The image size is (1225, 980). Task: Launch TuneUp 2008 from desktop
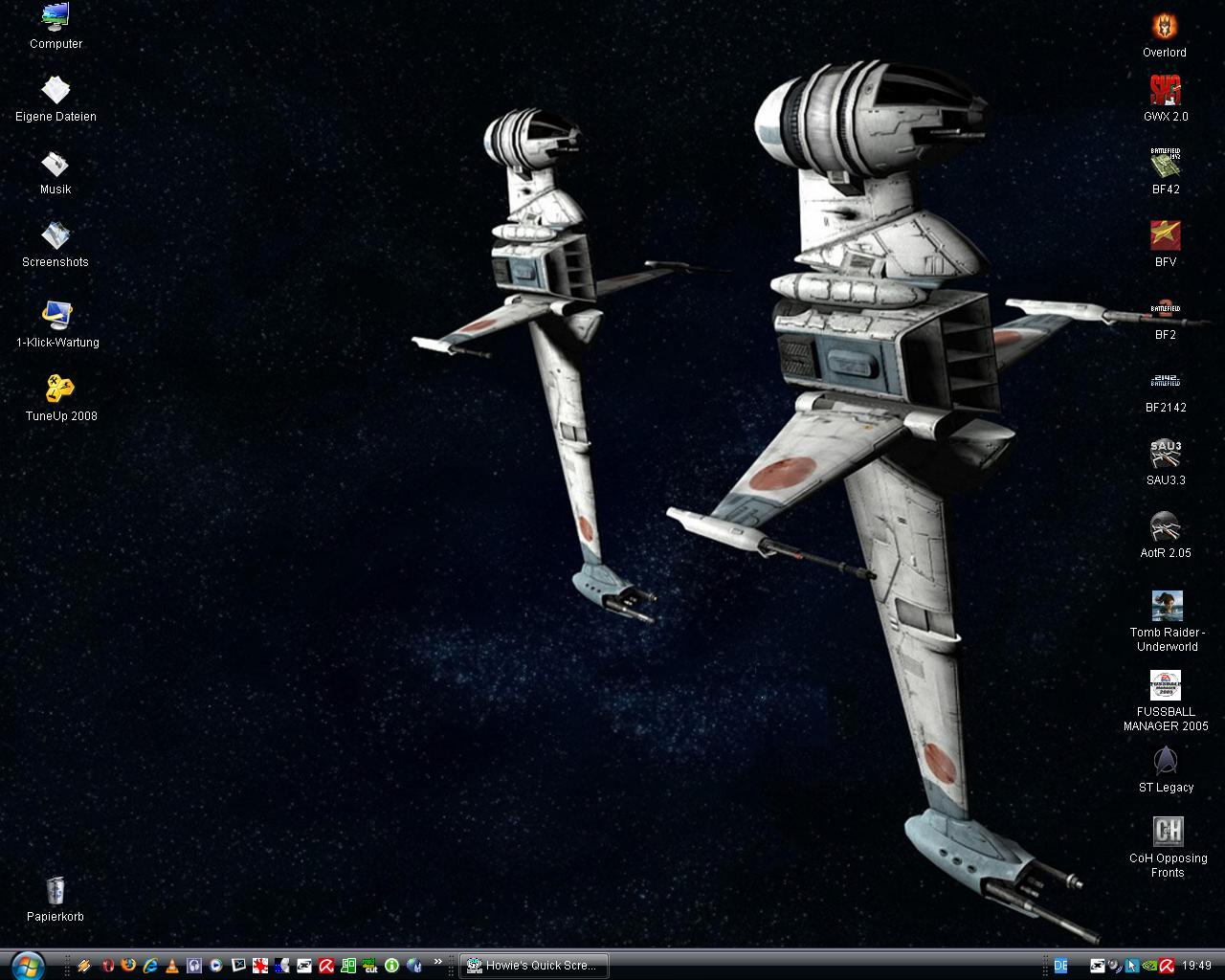click(x=60, y=398)
